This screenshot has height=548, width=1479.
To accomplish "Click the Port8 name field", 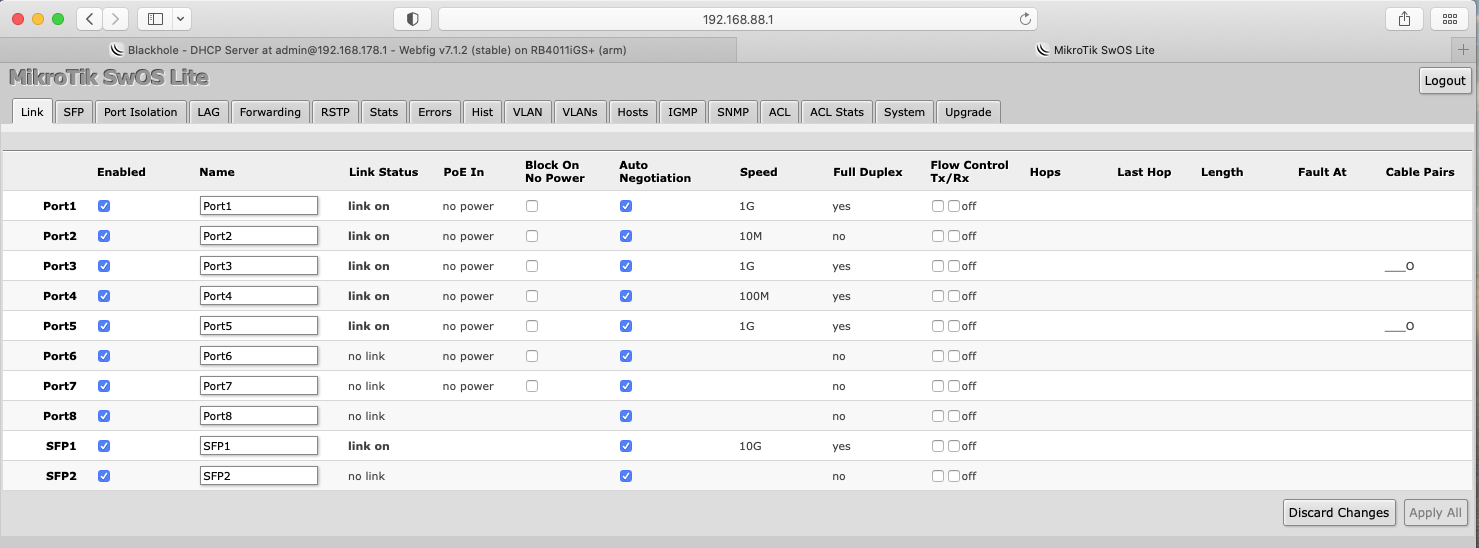I will [259, 416].
